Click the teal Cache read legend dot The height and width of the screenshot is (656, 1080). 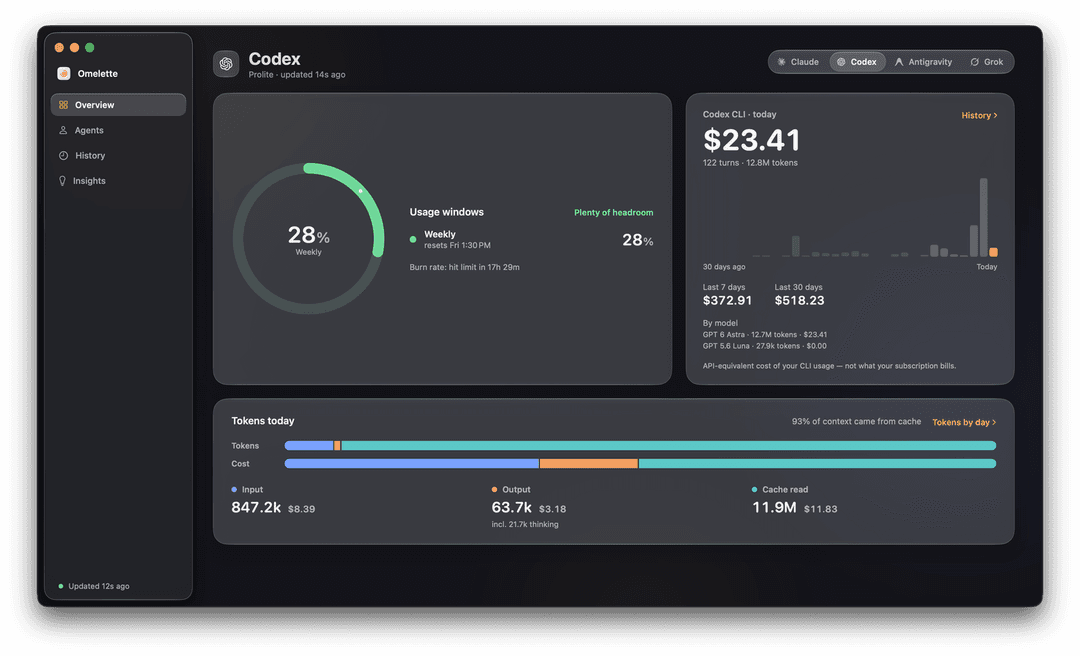(754, 490)
